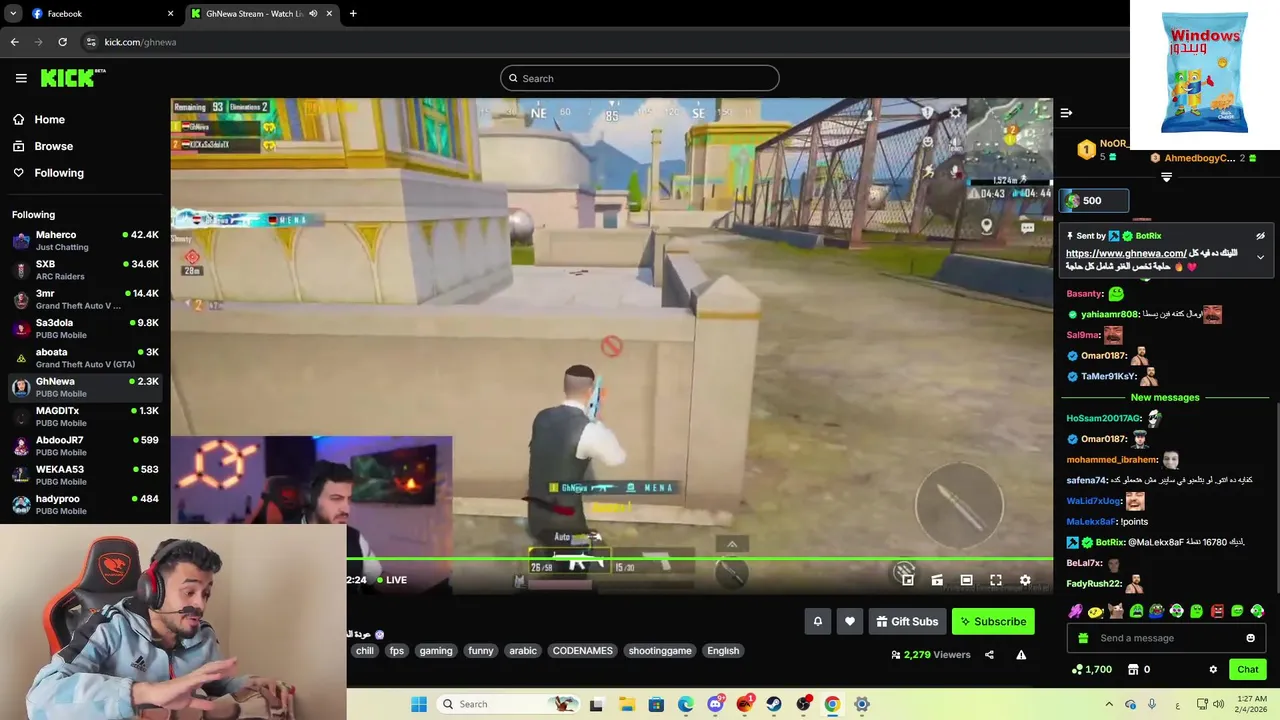Click the green Chat send button

(1248, 669)
